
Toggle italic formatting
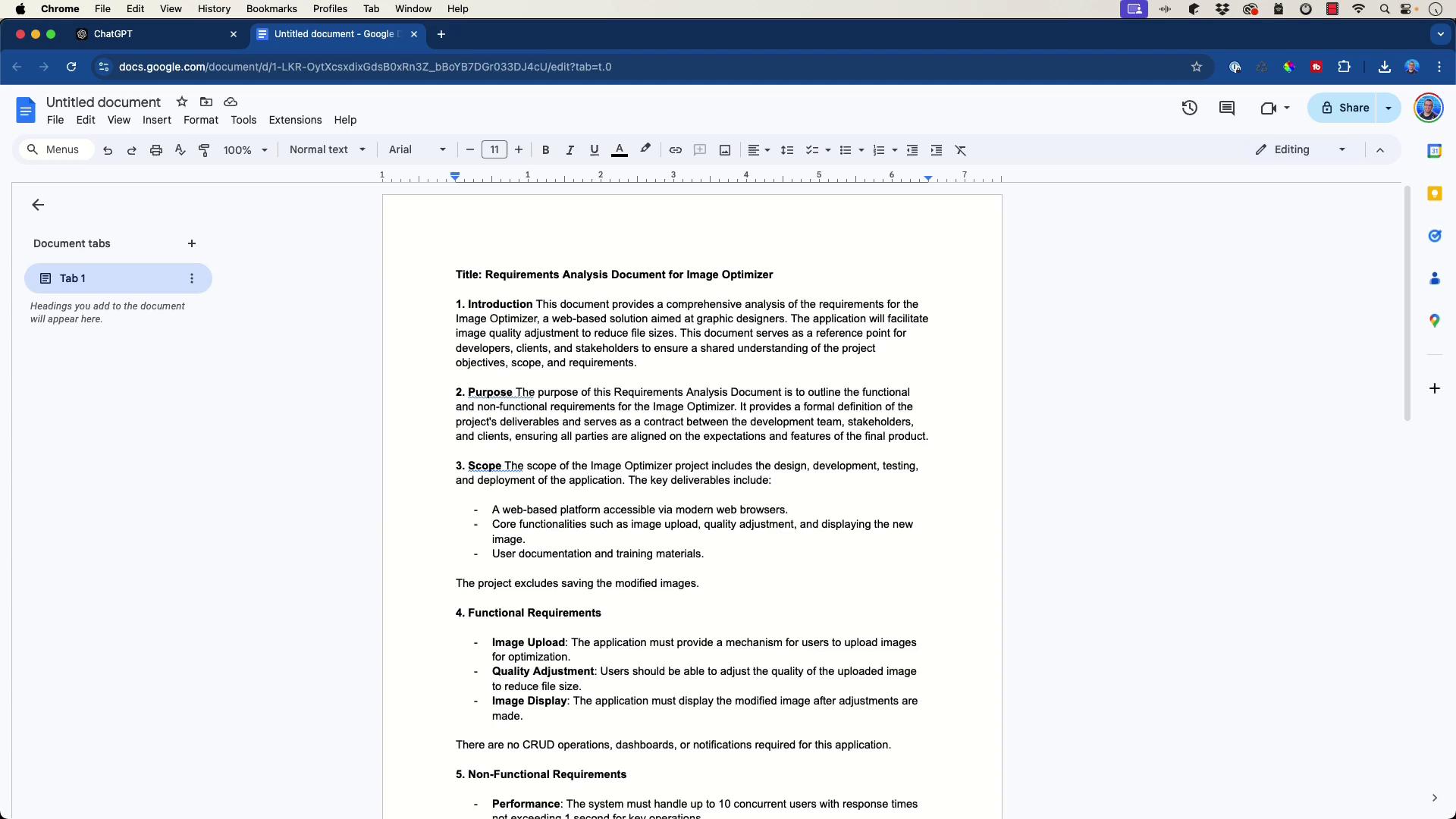click(x=570, y=150)
